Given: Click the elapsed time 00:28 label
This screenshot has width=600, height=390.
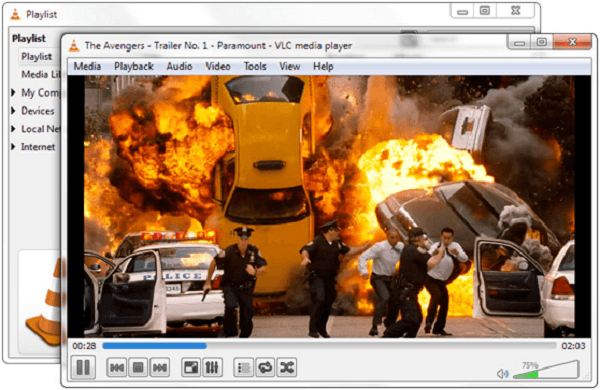Looking at the screenshot, I should [84, 346].
